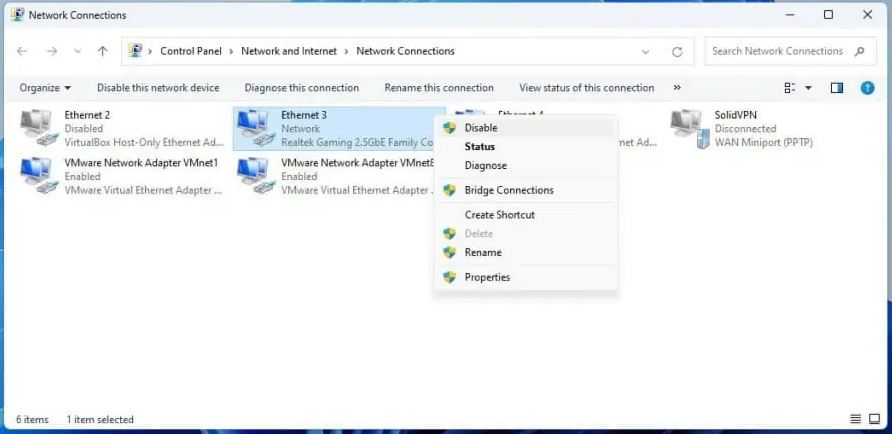Image resolution: width=892 pixels, height=434 pixels.
Task: Maximize the Network Connections window
Action: click(828, 15)
